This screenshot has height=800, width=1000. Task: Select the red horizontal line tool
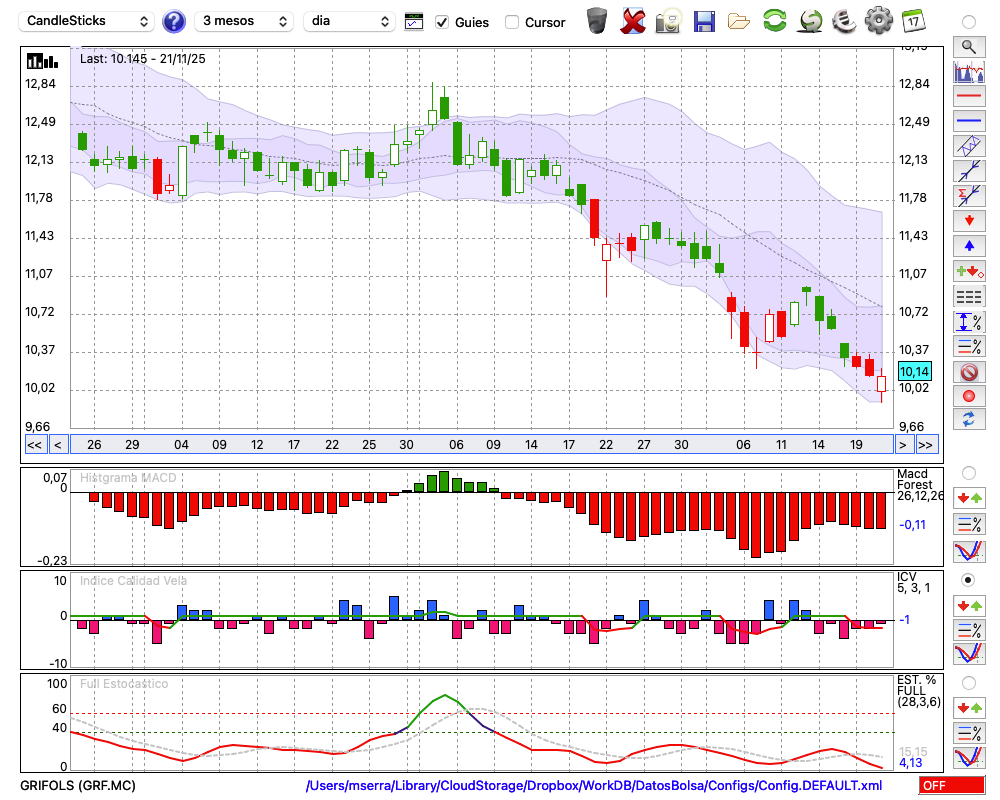[968, 97]
